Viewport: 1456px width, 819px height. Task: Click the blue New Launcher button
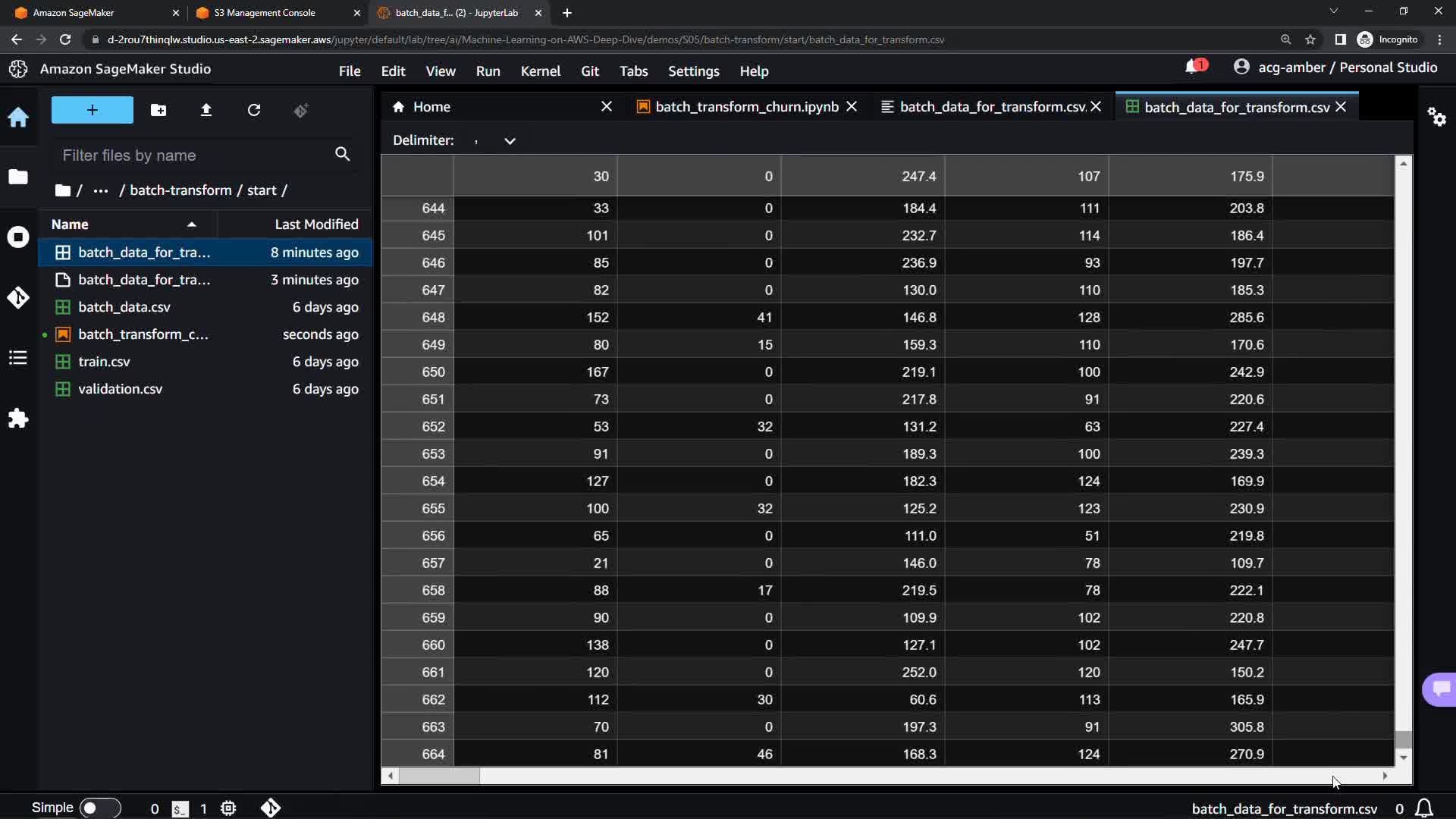click(92, 110)
